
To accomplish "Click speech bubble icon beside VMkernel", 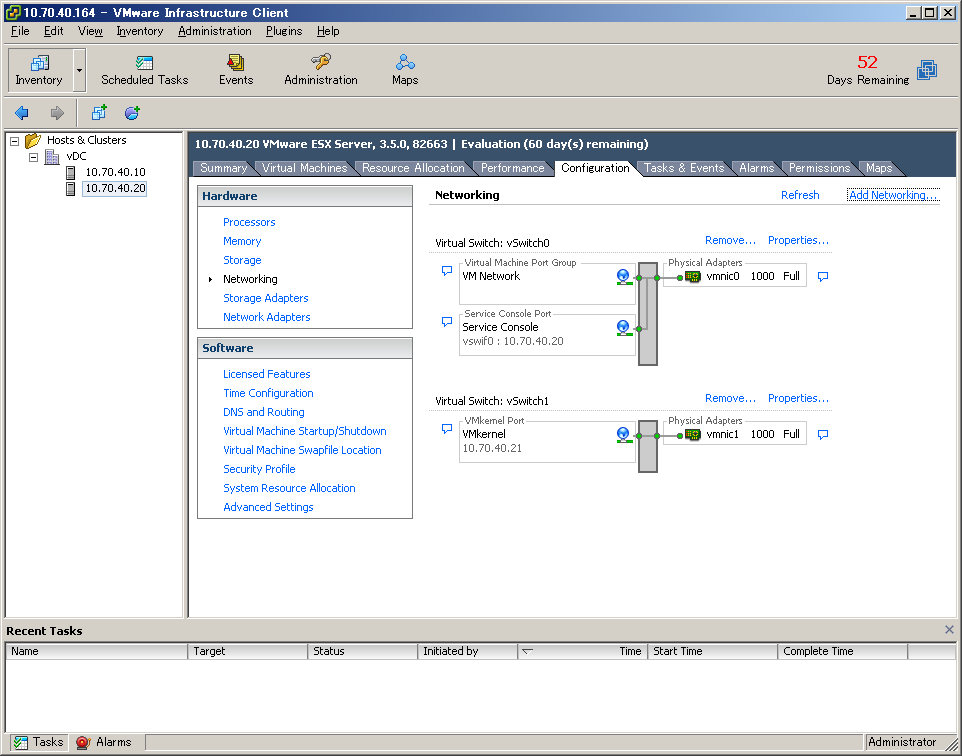I will point(447,428).
